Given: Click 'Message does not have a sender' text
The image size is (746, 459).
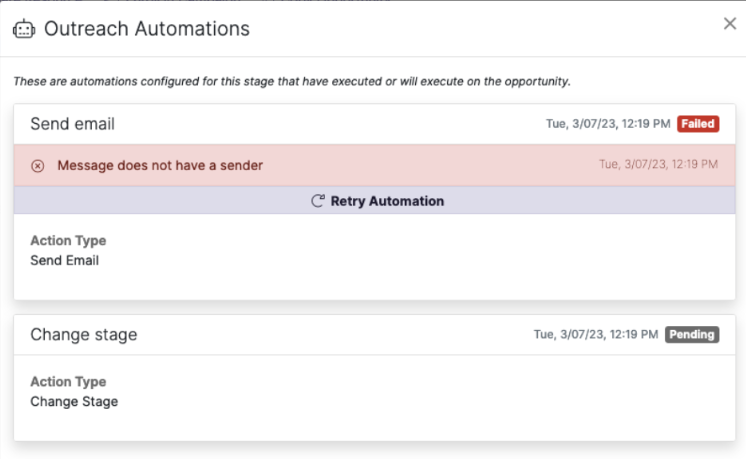Looking at the screenshot, I should point(160,166).
